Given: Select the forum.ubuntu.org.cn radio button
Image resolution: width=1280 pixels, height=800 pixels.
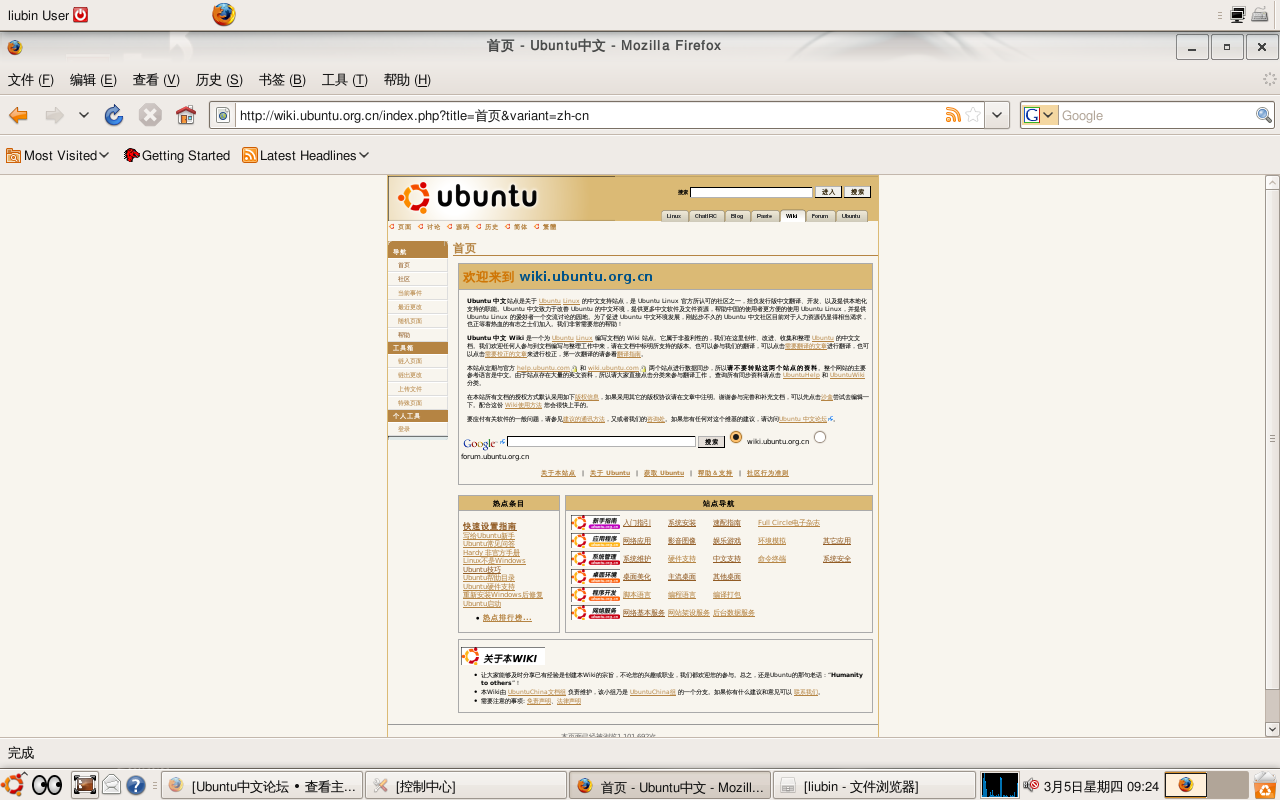Looking at the screenshot, I should pos(820,437).
